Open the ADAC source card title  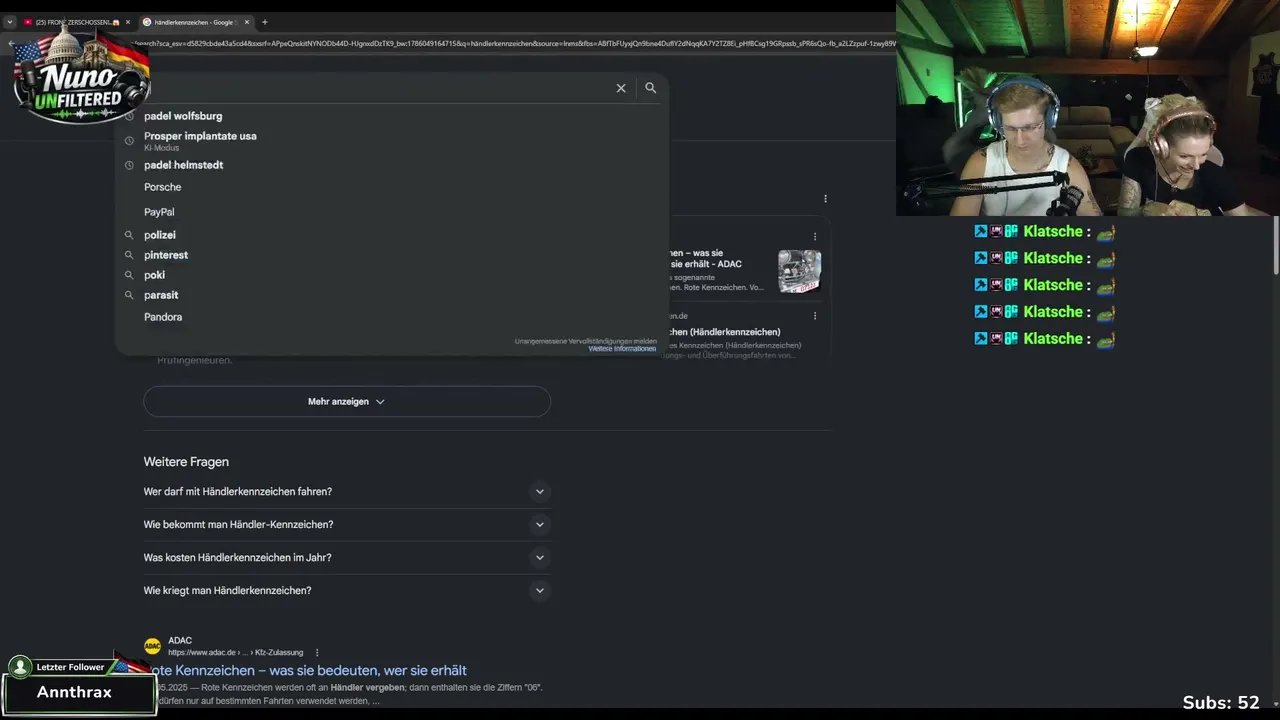(x=707, y=259)
